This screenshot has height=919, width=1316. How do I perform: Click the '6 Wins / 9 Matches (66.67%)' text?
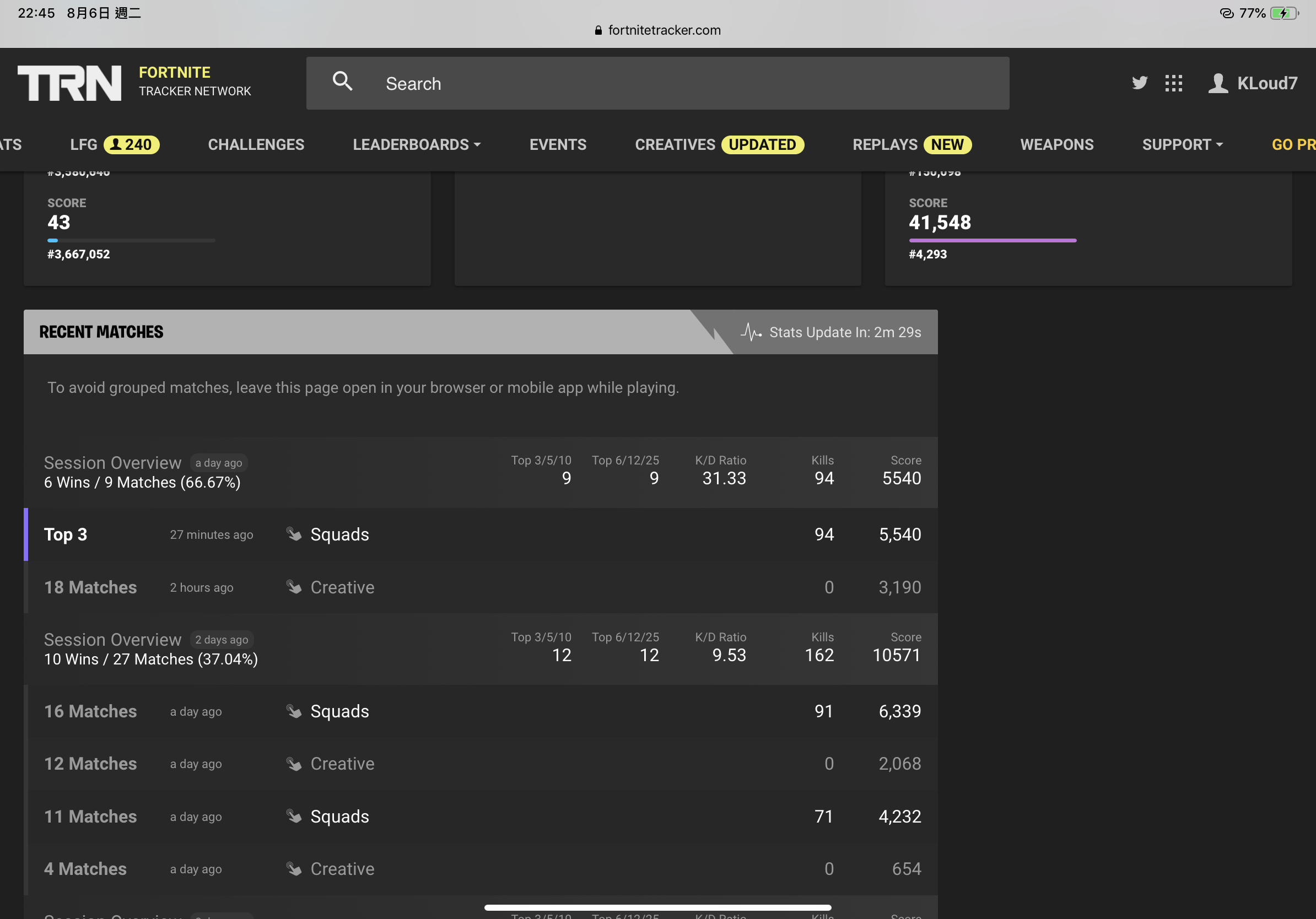pos(142,483)
